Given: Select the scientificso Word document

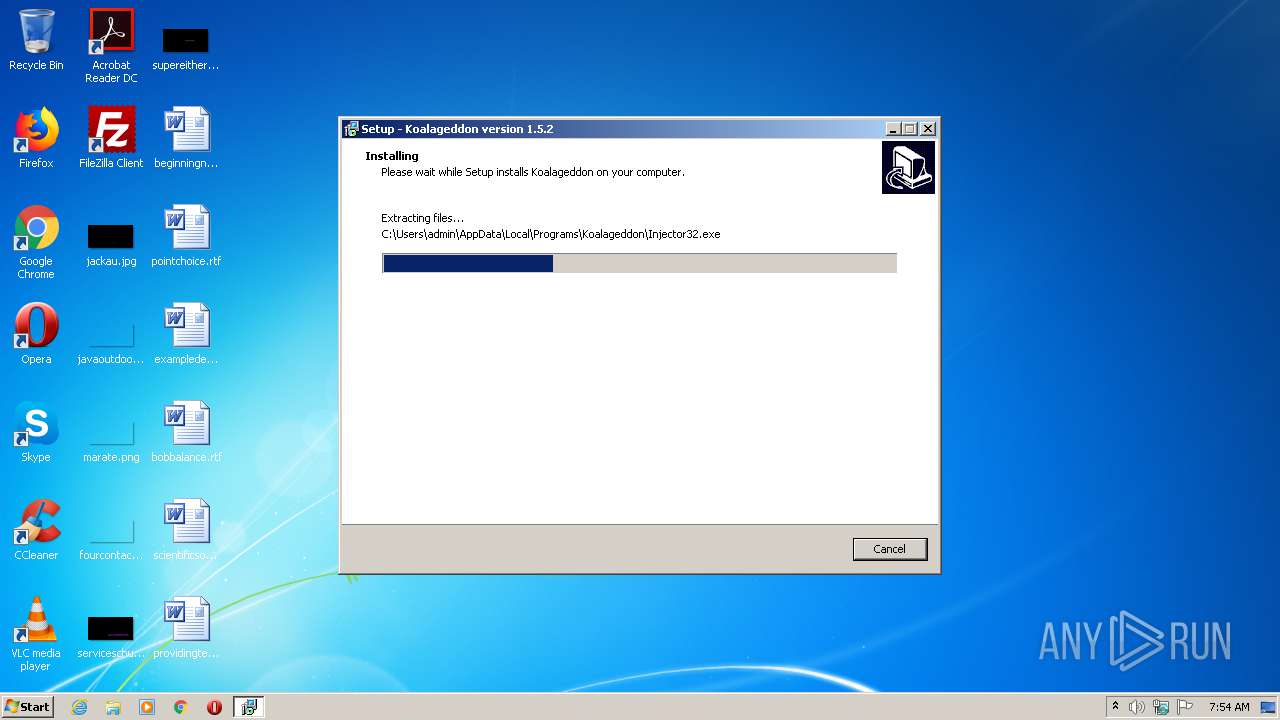Looking at the screenshot, I should [x=186, y=530].
